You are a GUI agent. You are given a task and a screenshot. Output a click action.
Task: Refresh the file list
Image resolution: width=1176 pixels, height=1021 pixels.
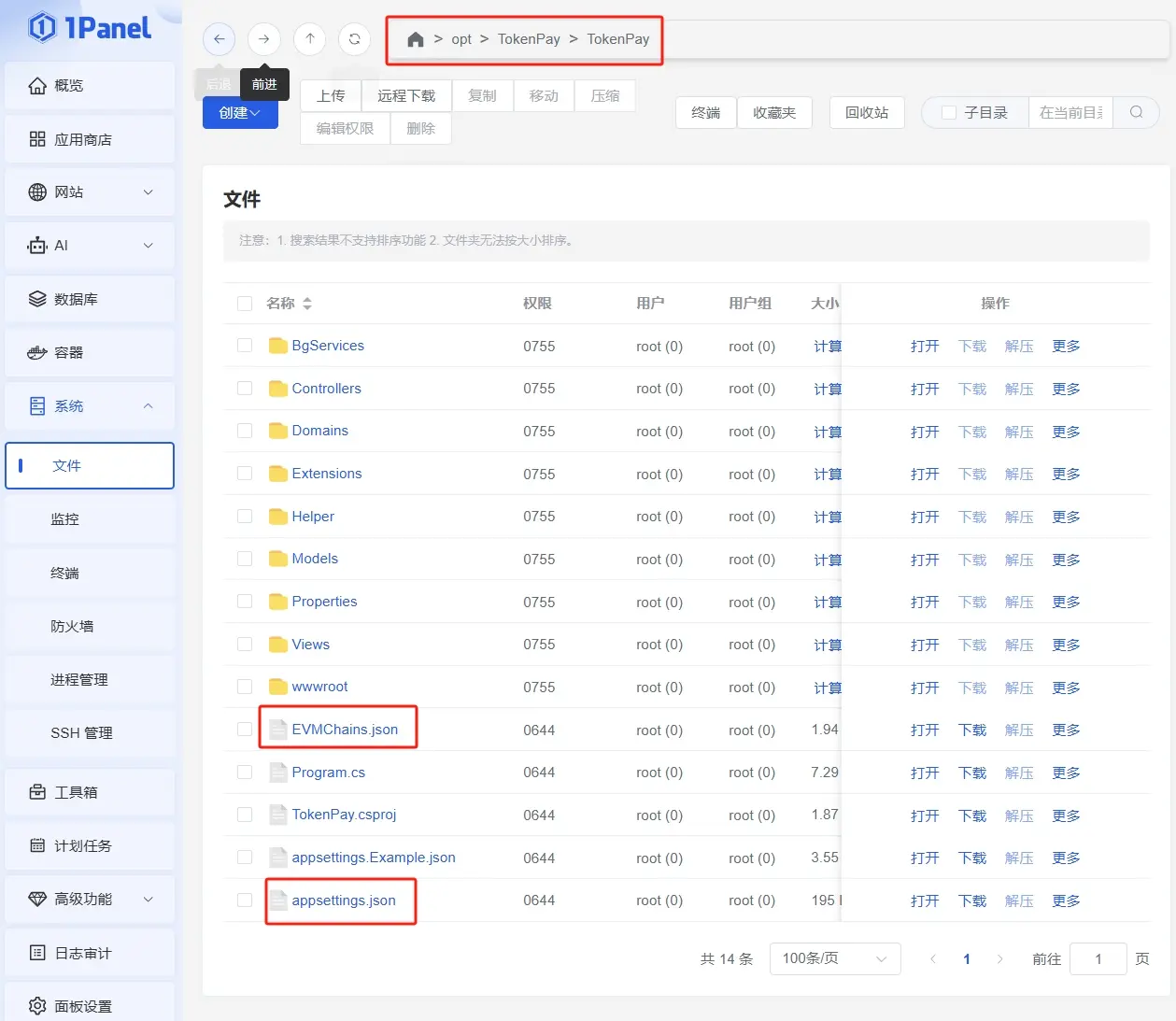point(354,39)
